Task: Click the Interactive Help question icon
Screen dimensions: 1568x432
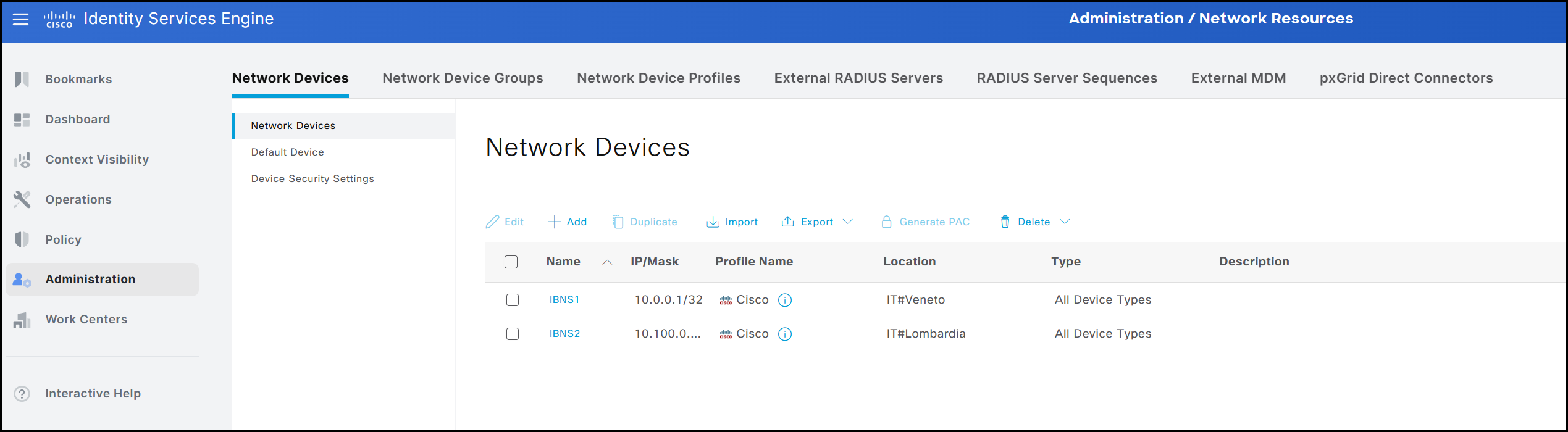Action: pos(22,394)
